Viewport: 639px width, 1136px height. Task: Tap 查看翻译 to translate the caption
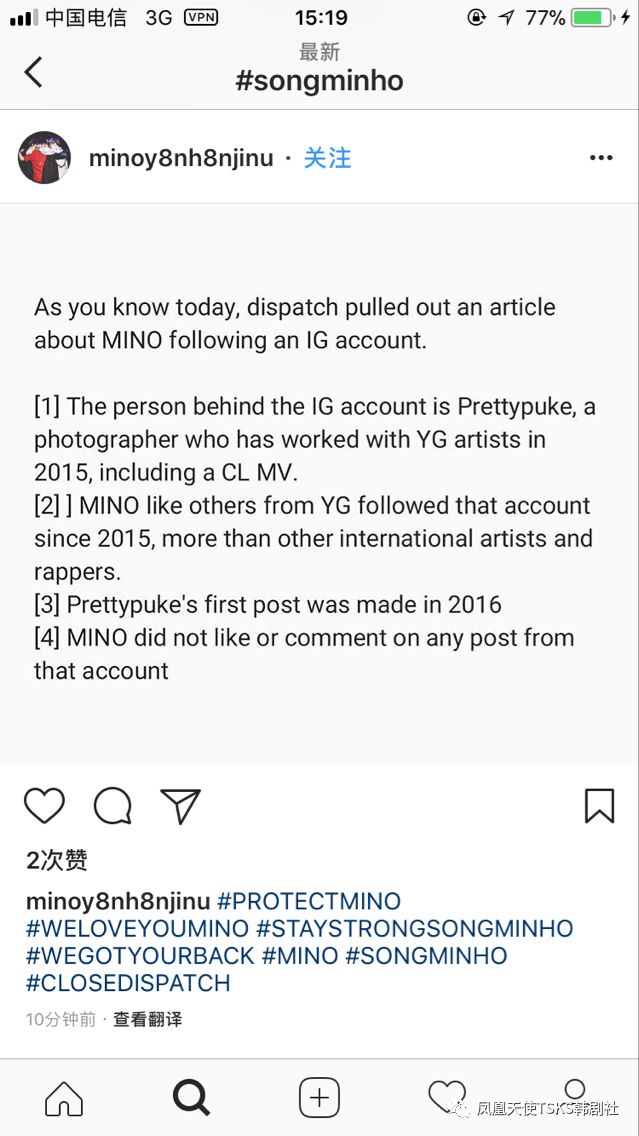pyautogui.click(x=147, y=1019)
